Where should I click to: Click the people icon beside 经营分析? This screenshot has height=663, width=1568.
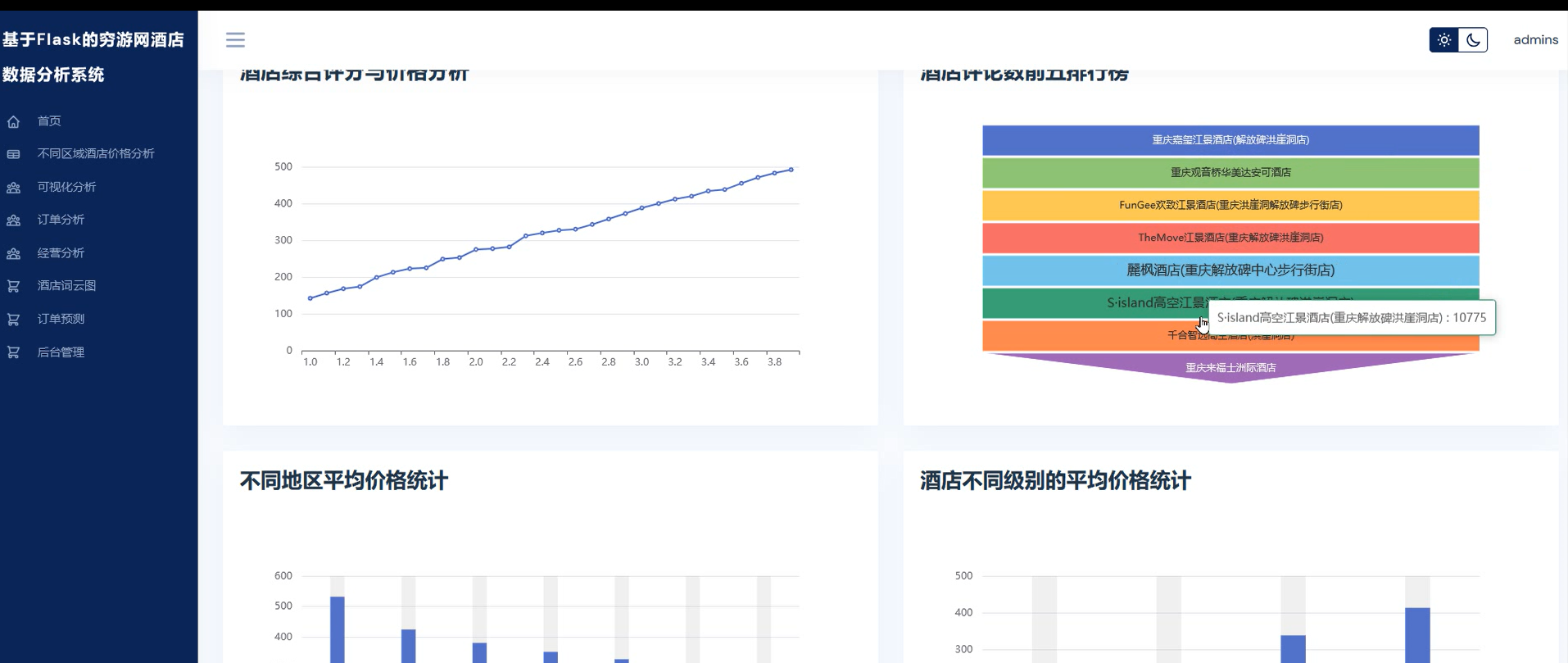(x=13, y=254)
